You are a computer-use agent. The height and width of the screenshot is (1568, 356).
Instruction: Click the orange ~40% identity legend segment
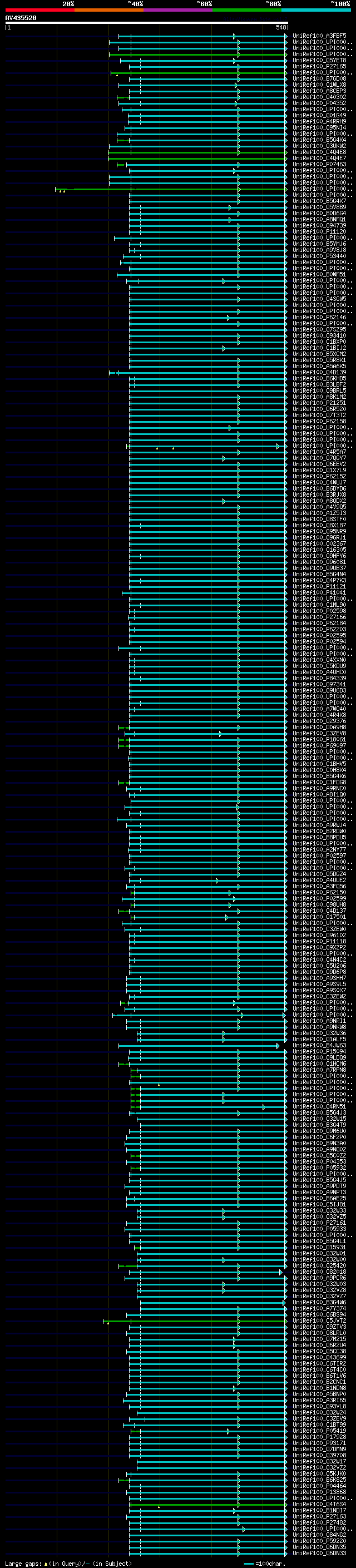pyautogui.click(x=109, y=11)
